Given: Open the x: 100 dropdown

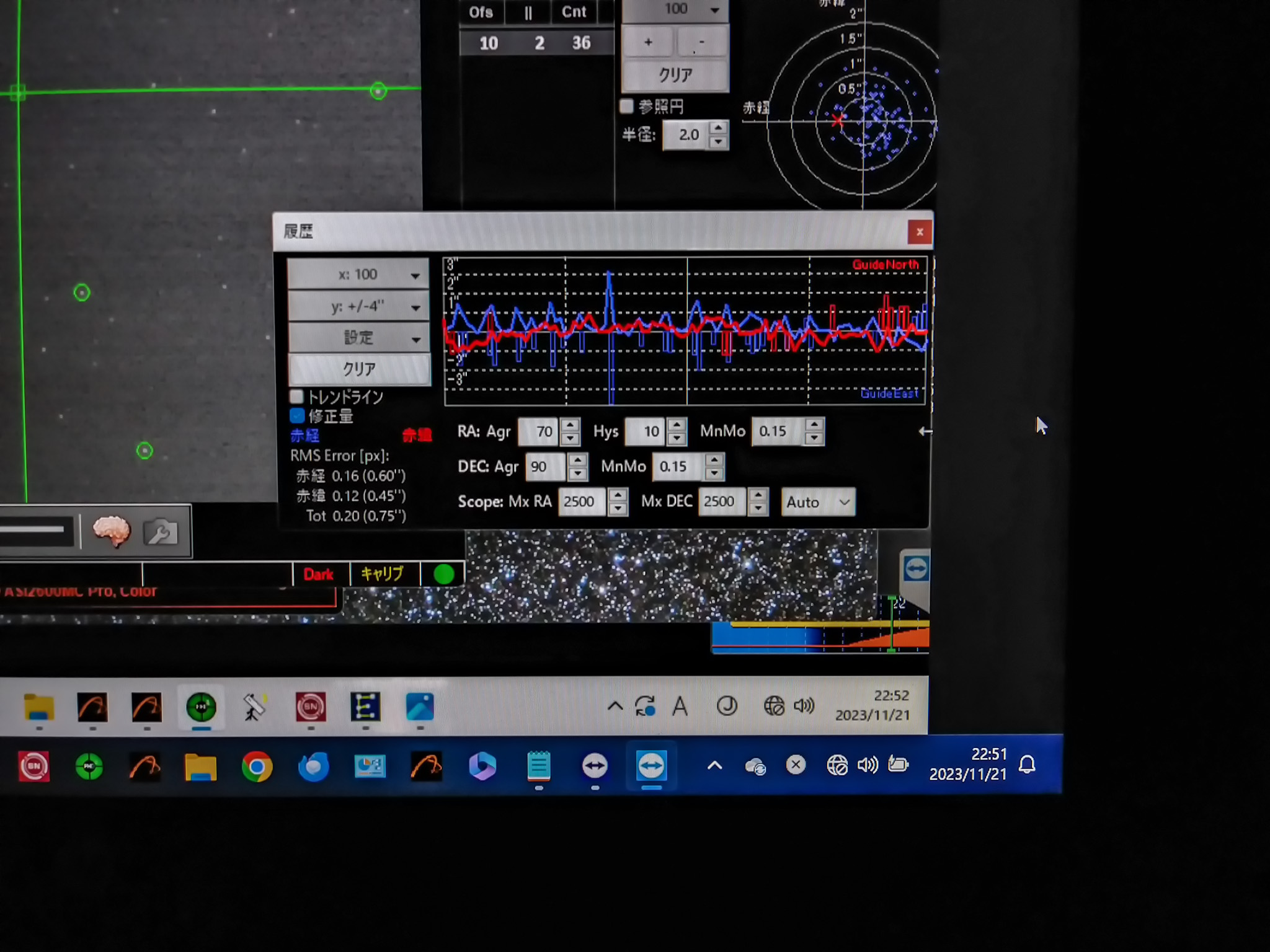Looking at the screenshot, I should pos(358,275).
